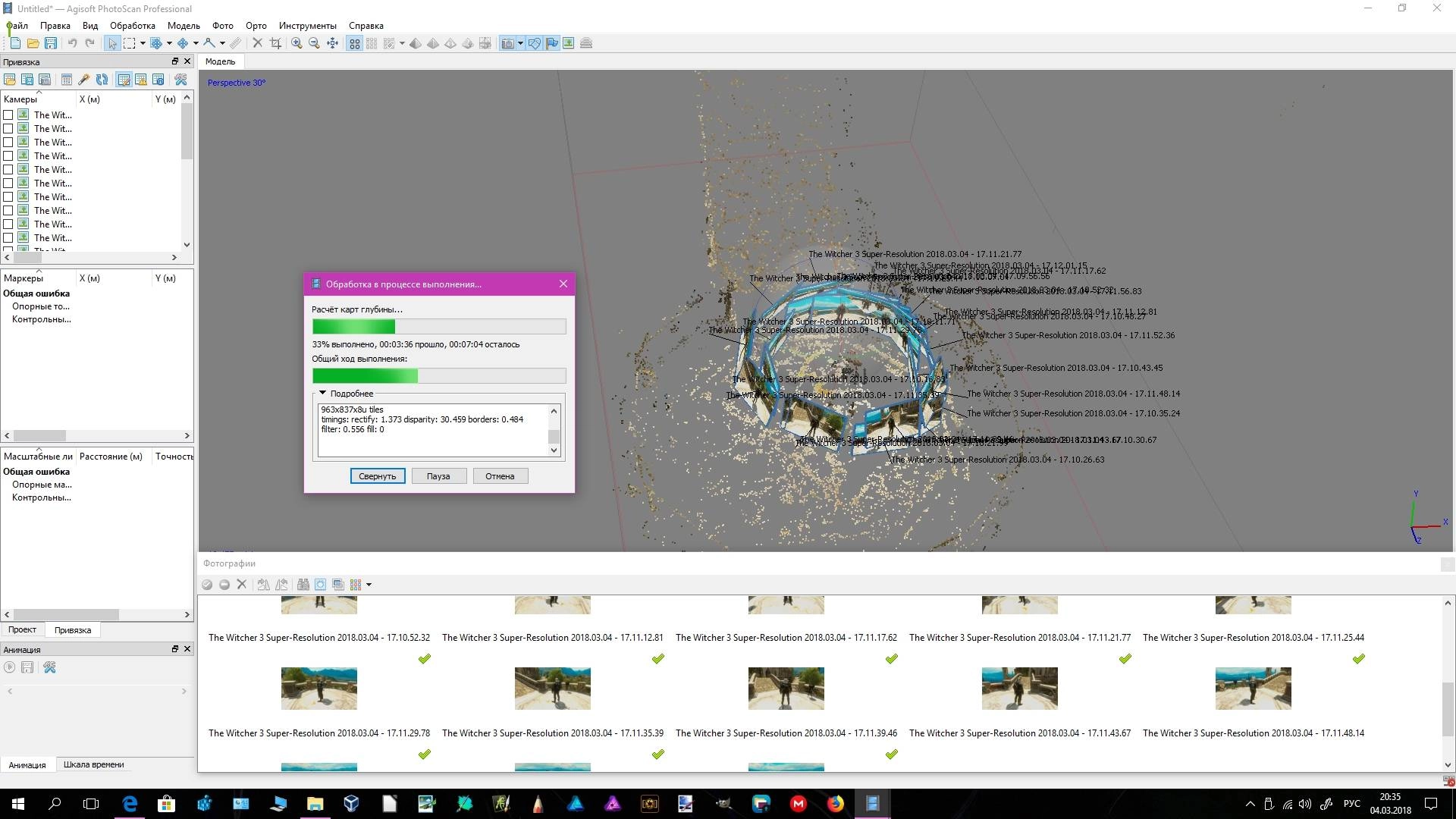This screenshot has width=1456, height=819.
Task: Undo the last action in the main toolbar
Action: point(72,43)
